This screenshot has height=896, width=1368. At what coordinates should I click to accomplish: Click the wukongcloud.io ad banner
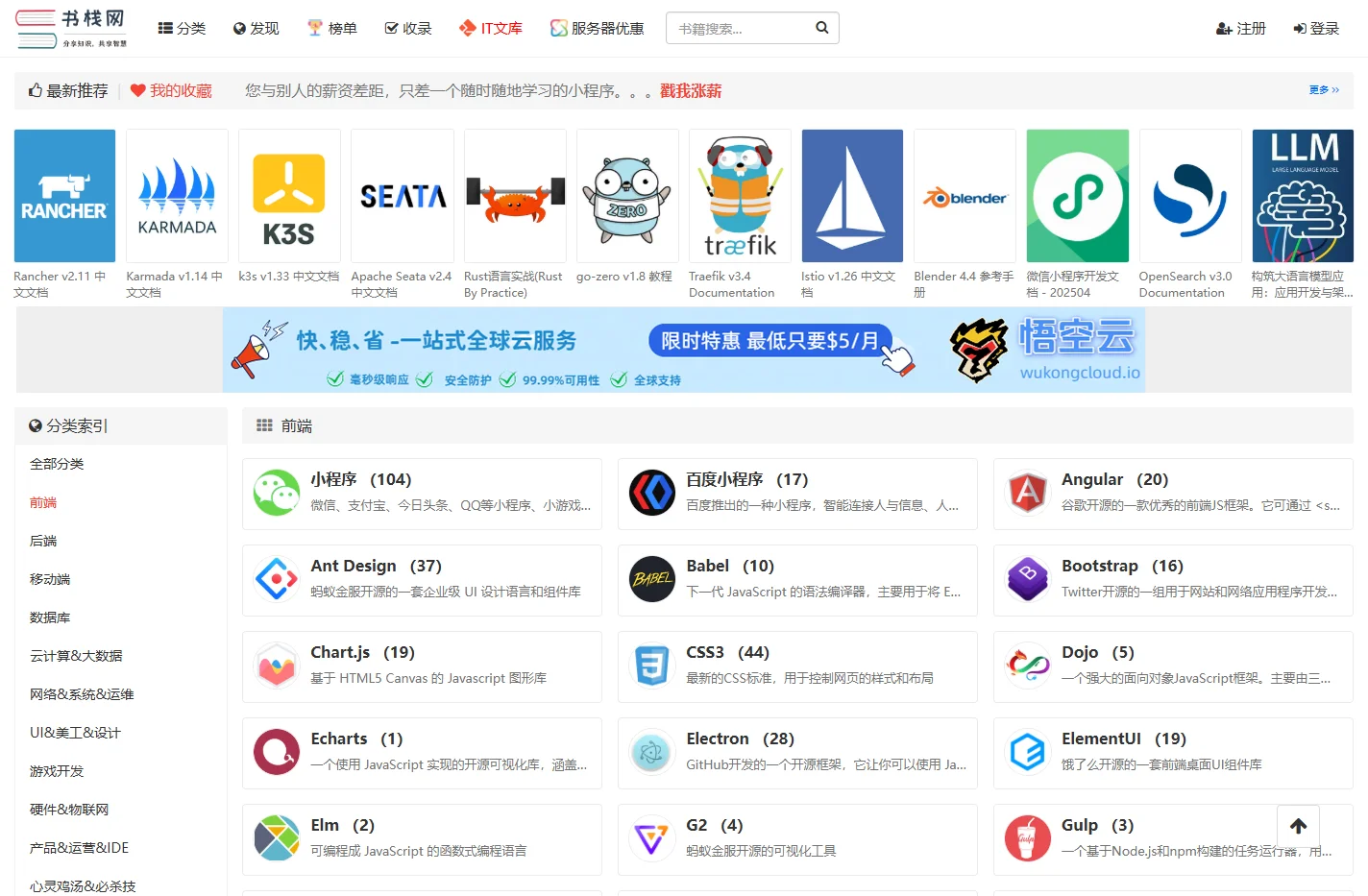pos(684,350)
